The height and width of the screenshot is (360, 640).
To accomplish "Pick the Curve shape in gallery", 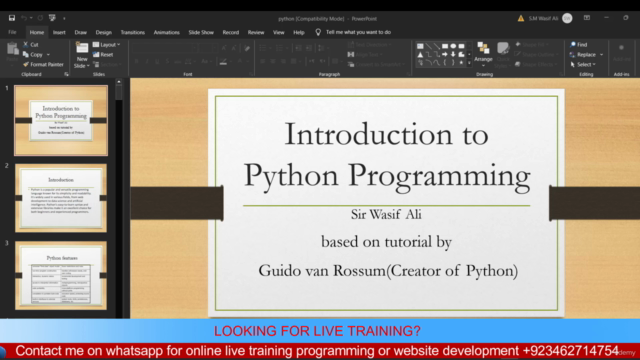I will (437, 62).
